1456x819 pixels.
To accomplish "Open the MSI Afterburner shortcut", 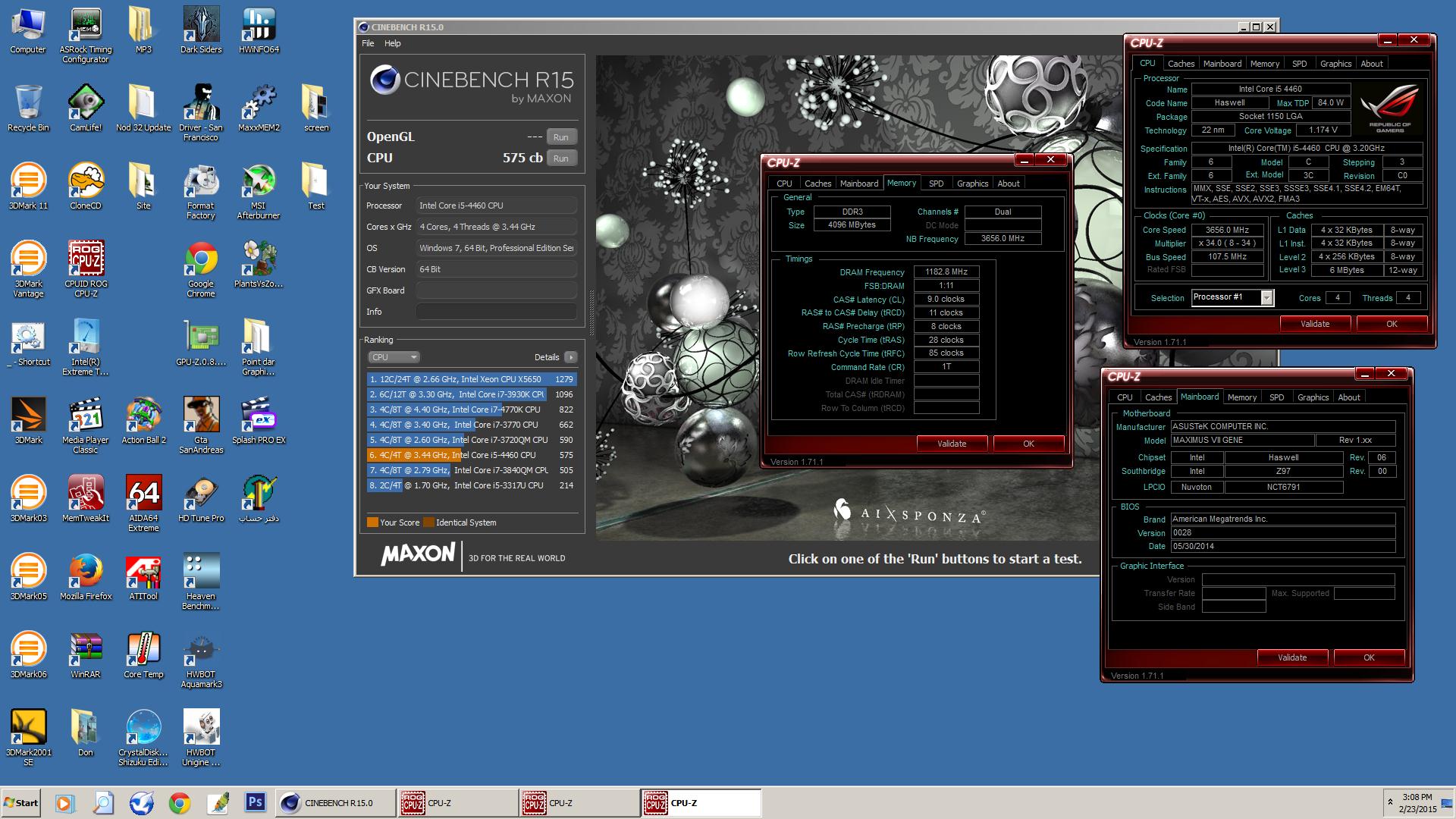I will click(x=259, y=191).
